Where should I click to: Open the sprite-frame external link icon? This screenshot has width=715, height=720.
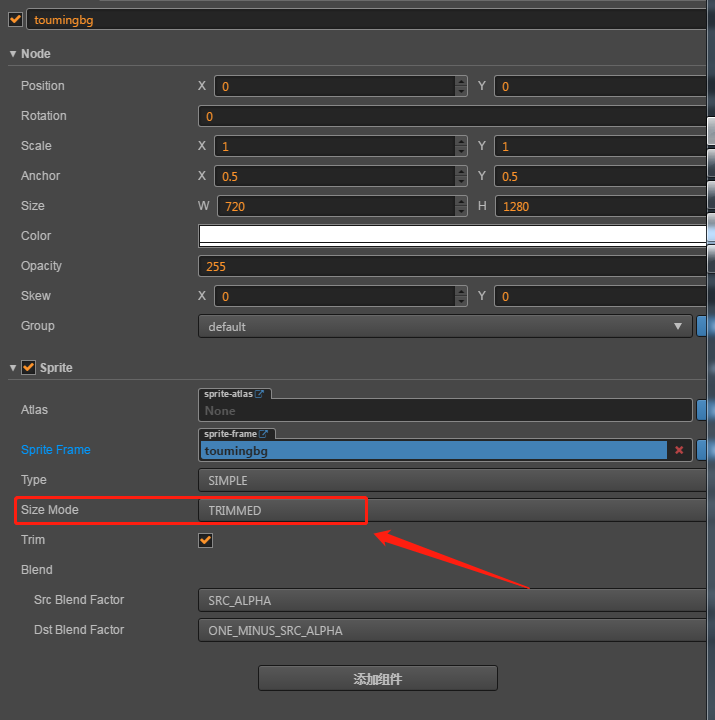pyautogui.click(x=264, y=434)
